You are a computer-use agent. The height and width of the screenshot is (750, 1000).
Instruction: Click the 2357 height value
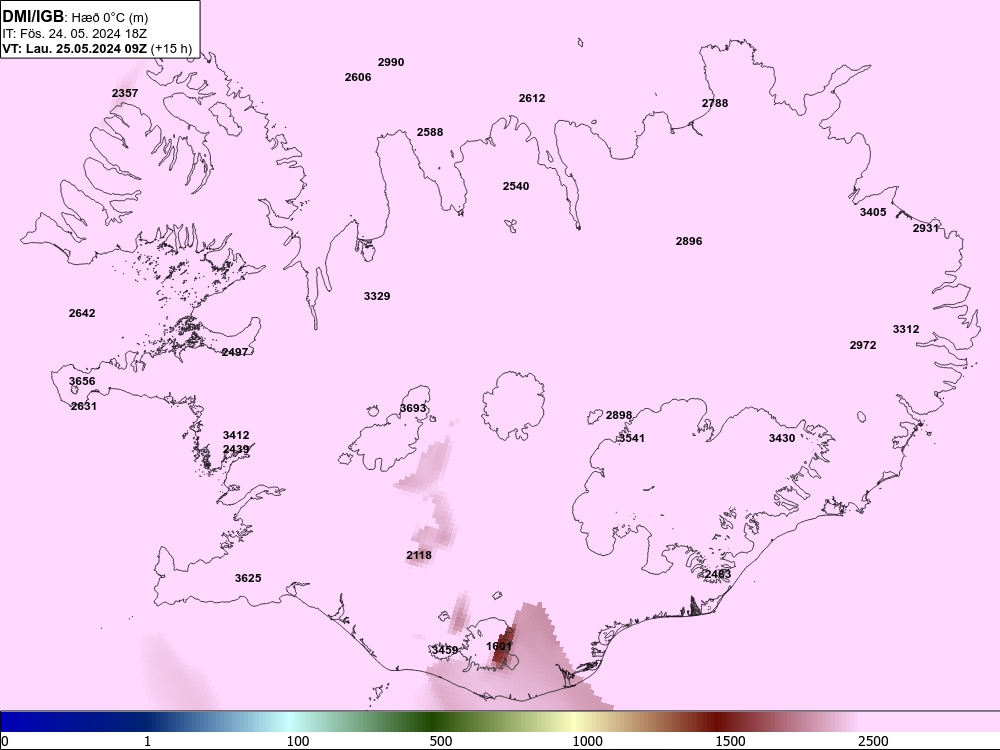point(125,93)
